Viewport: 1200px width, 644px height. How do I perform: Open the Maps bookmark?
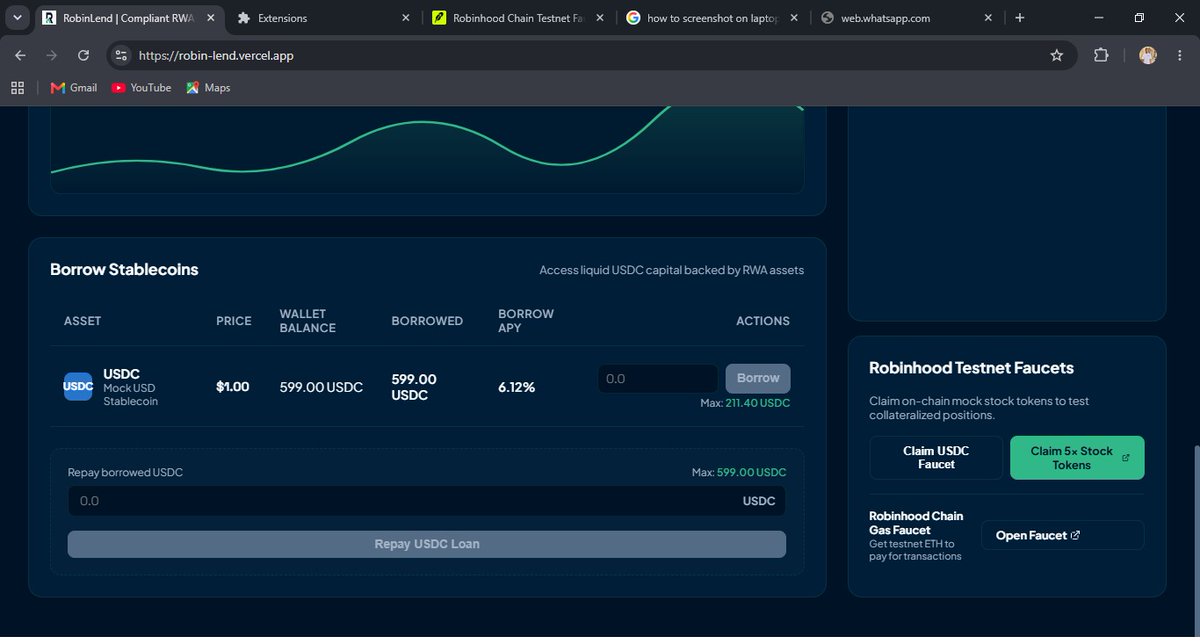tap(208, 88)
